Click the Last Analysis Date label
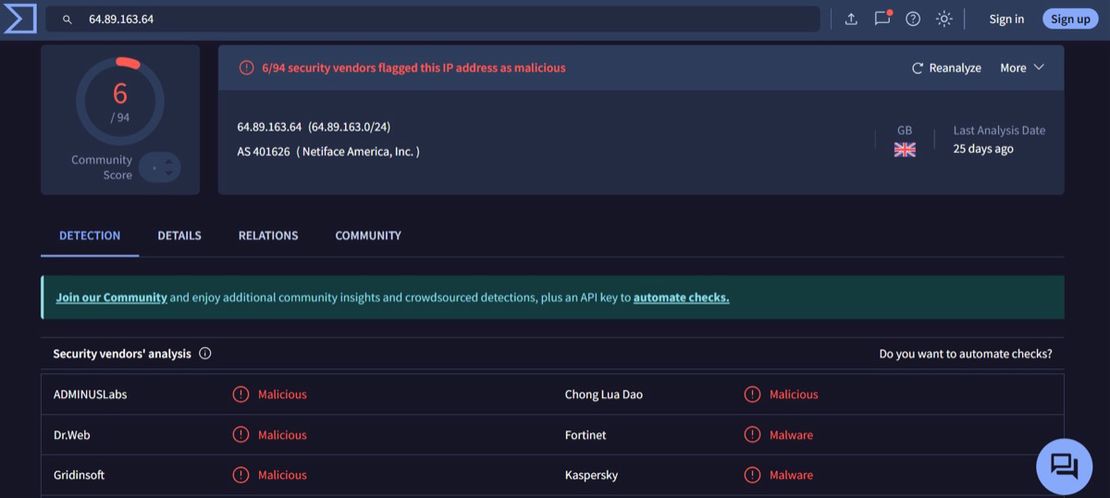1110x498 pixels. pos(999,130)
